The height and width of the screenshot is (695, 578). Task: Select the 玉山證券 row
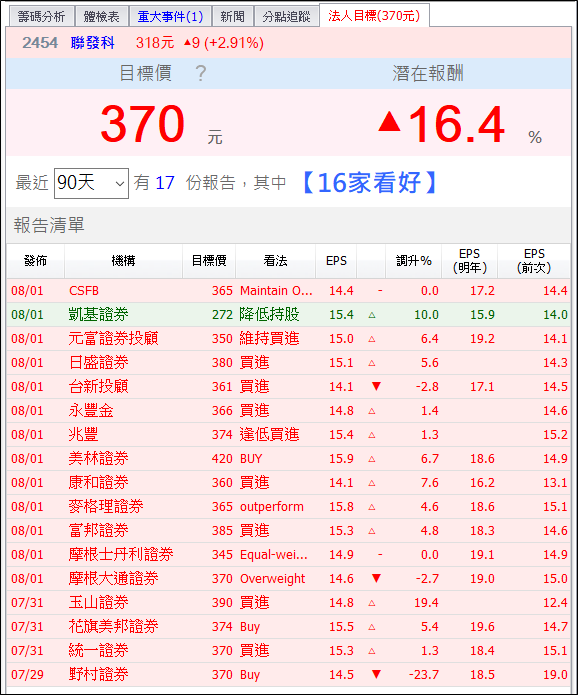[289, 602]
